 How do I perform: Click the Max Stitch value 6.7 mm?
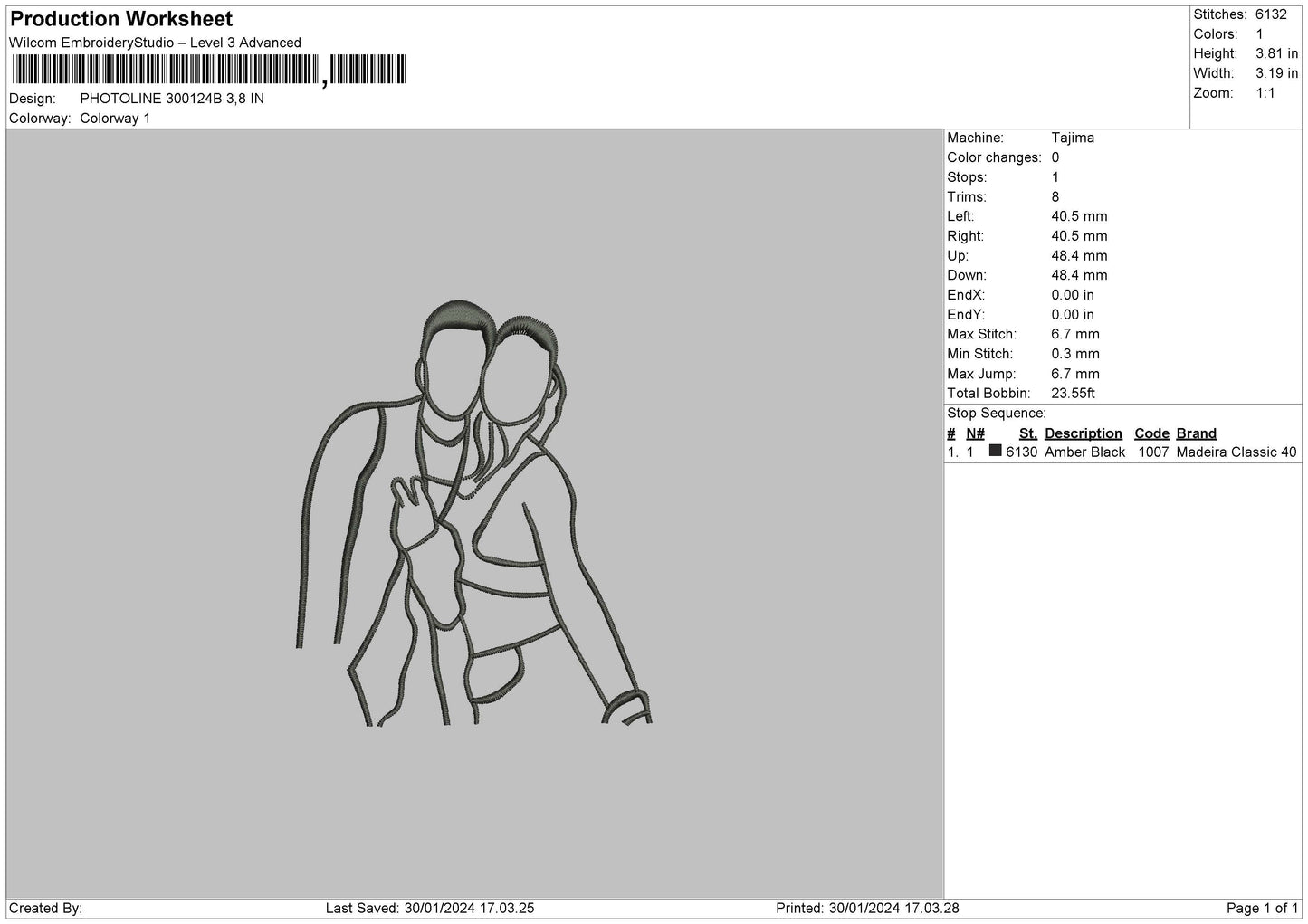pyautogui.click(x=1075, y=335)
